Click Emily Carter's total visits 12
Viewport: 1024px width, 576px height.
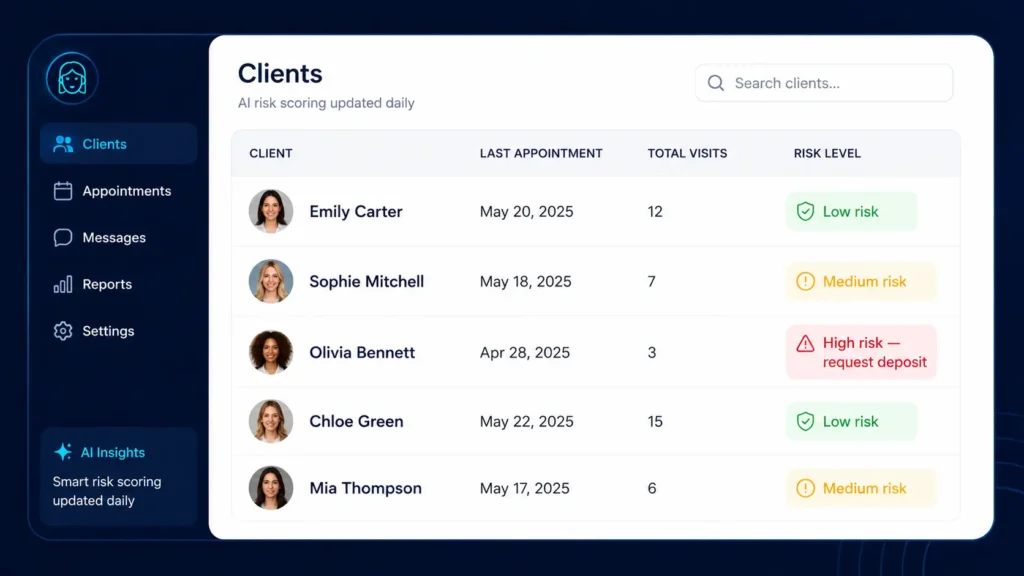pyautogui.click(x=655, y=212)
